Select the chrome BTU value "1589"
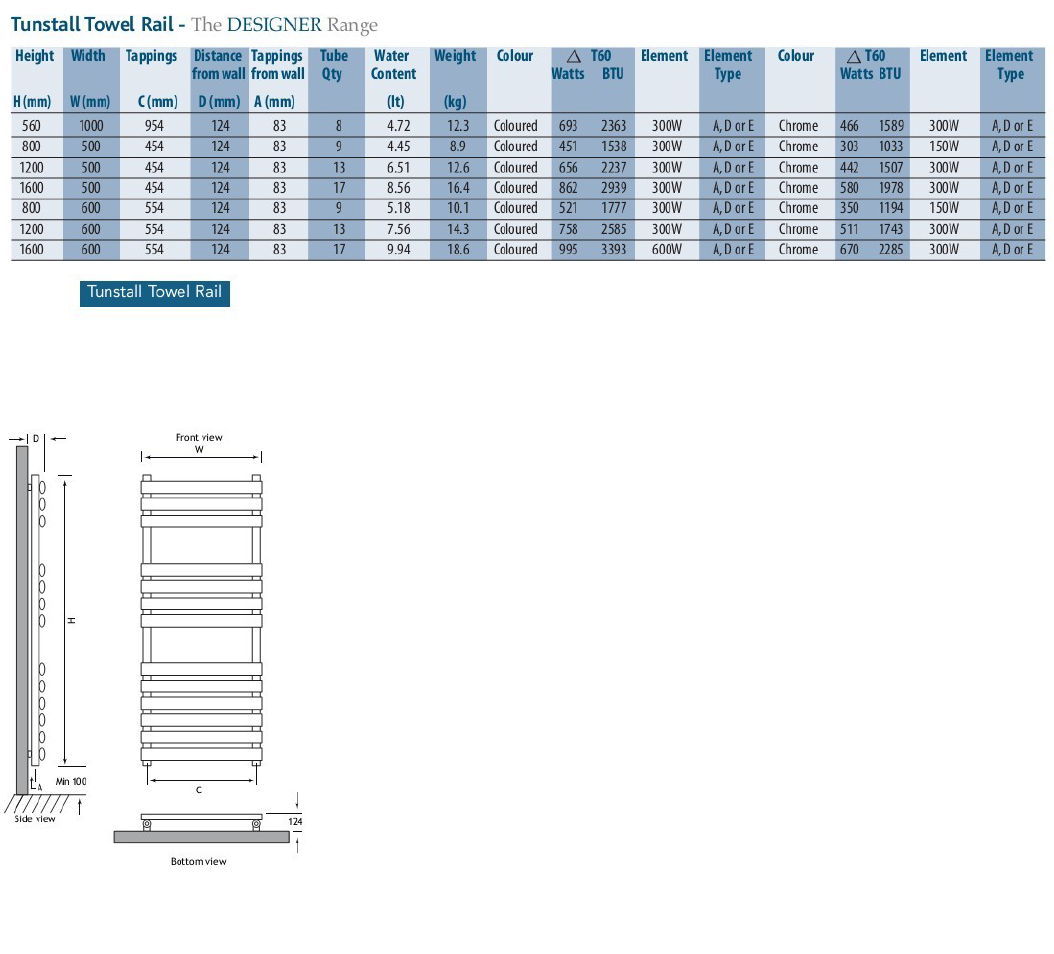Viewport: 1054px width, 954px height. click(891, 126)
